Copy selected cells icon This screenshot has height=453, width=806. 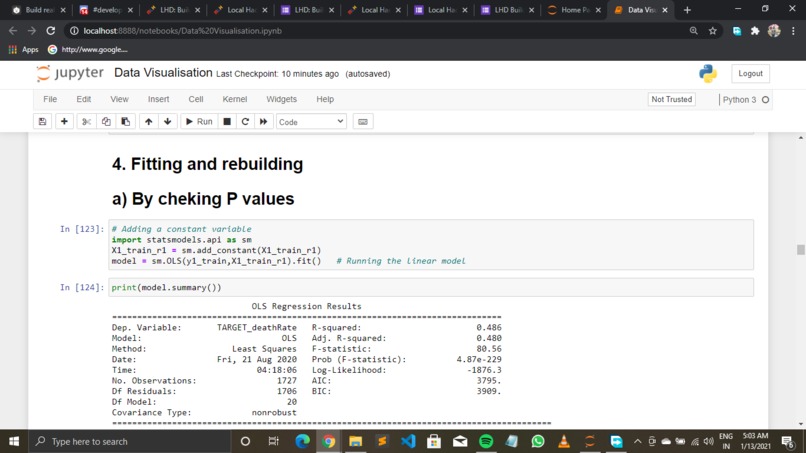pyautogui.click(x=106, y=122)
